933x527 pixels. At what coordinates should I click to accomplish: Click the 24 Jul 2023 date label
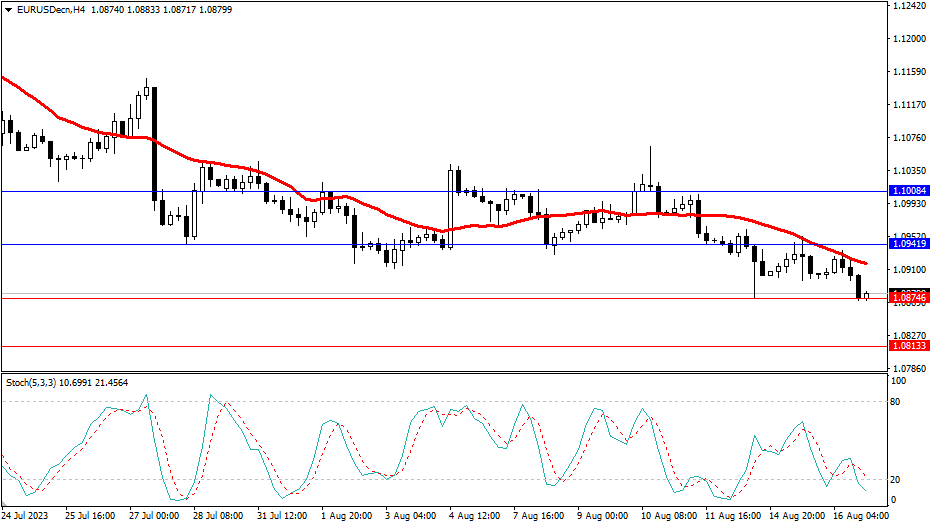(25, 516)
